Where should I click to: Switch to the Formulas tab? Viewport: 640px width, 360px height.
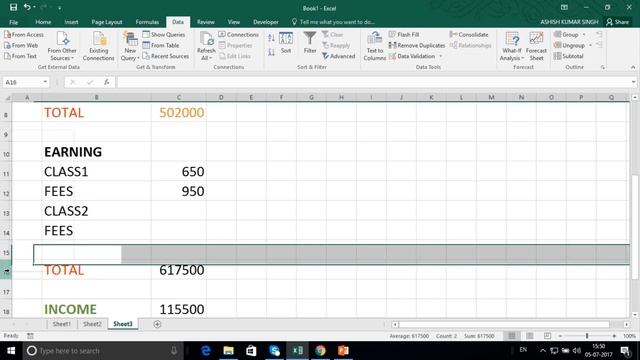click(x=147, y=22)
